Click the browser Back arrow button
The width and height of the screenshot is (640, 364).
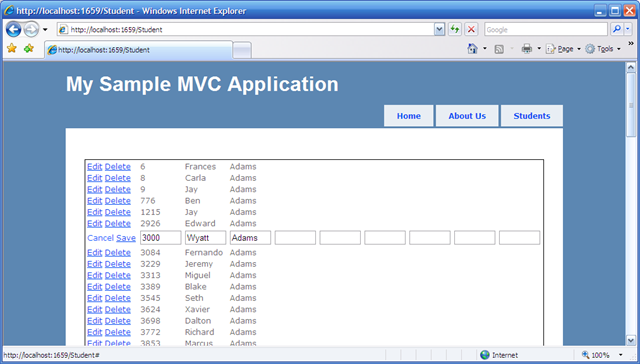click(13, 29)
